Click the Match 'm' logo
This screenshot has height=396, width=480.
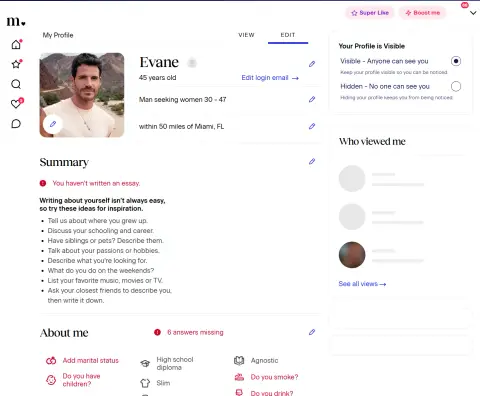[x=16, y=21]
